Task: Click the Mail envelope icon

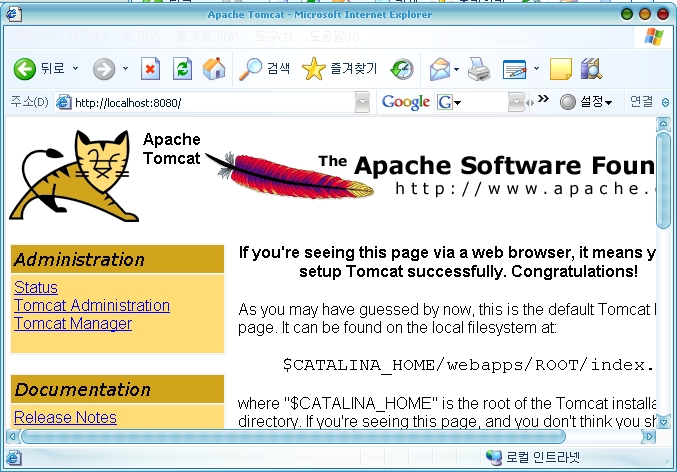Action: pos(440,69)
